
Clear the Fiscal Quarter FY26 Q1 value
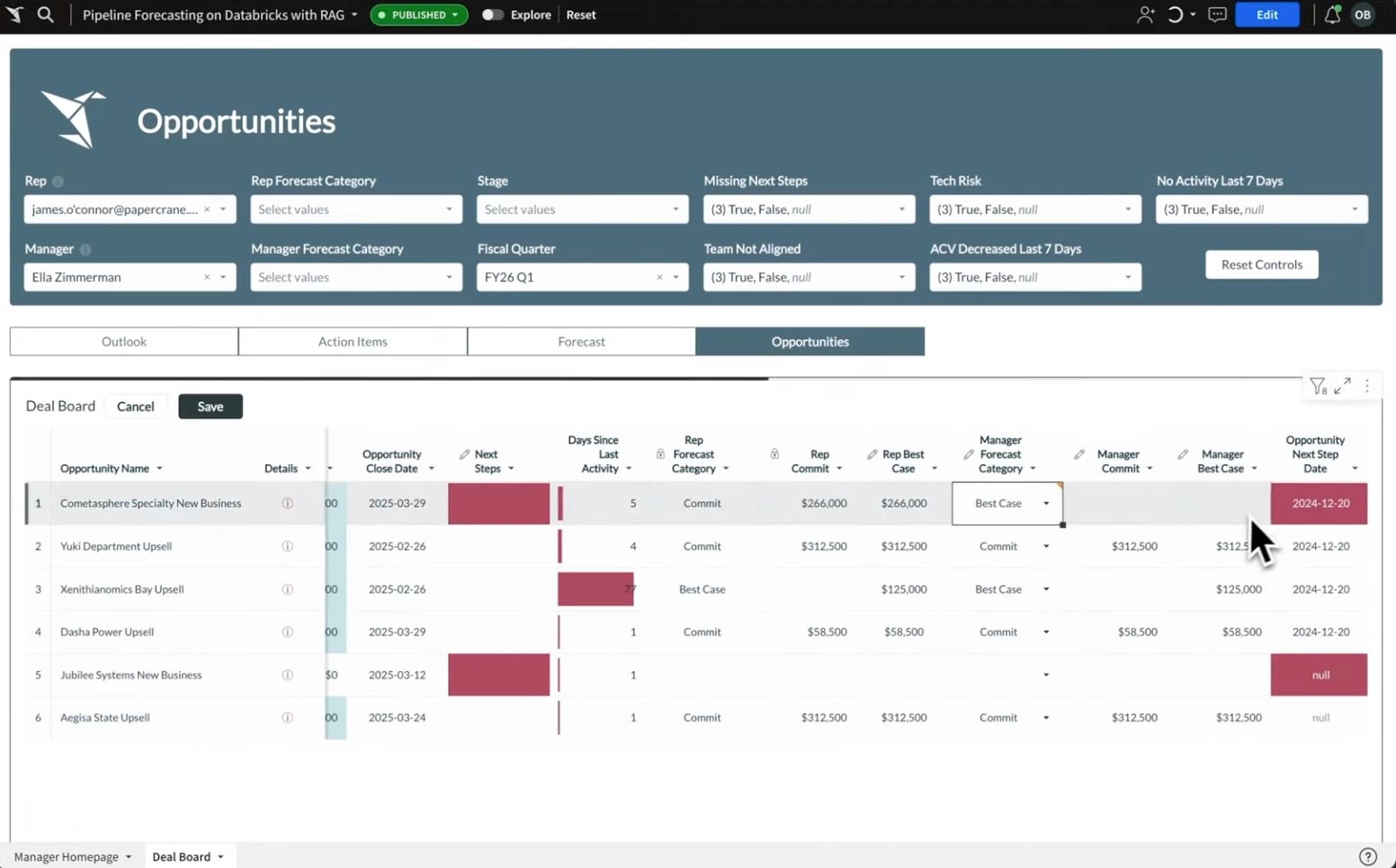click(659, 277)
